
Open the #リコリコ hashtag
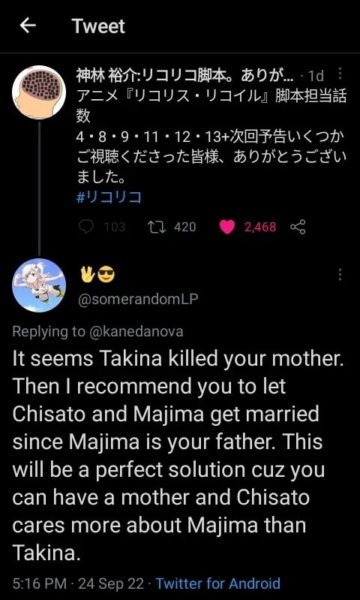[109, 198]
